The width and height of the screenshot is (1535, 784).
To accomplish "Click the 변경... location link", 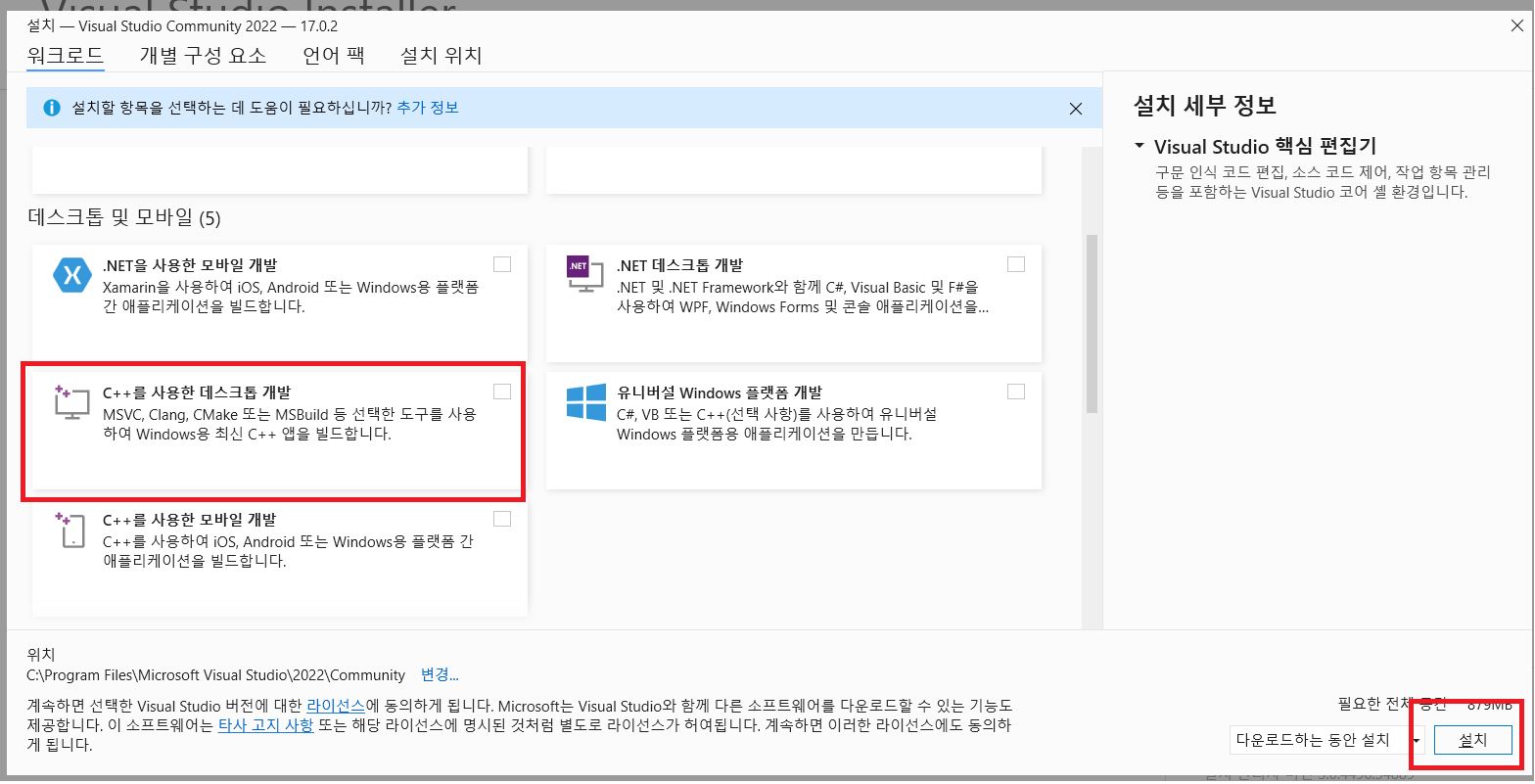I will pos(440,674).
